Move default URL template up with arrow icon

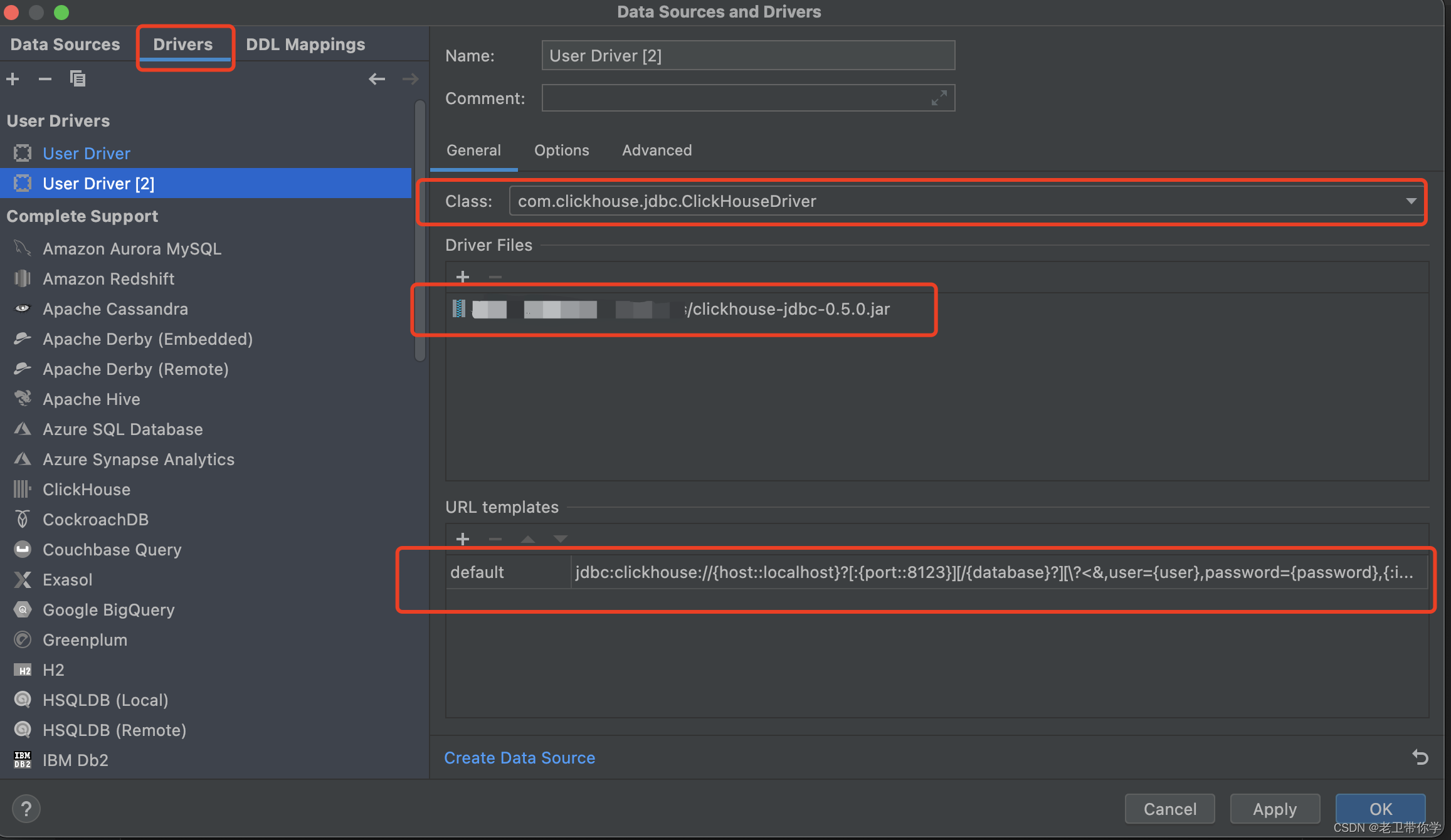click(x=527, y=538)
